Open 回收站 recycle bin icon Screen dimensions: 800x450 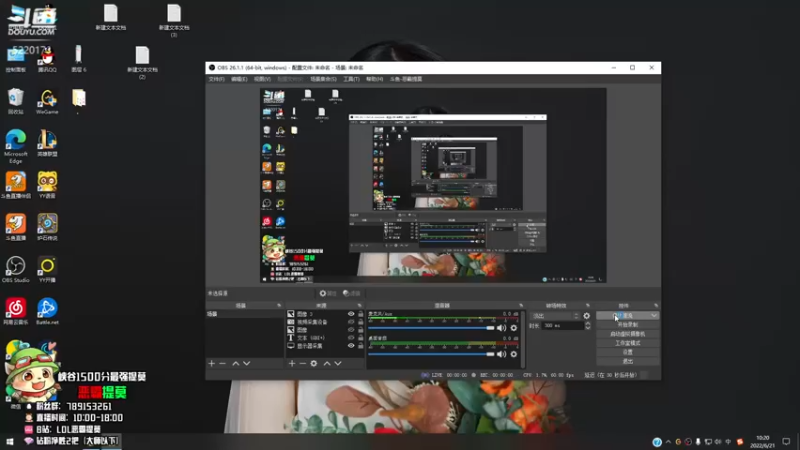(15, 101)
